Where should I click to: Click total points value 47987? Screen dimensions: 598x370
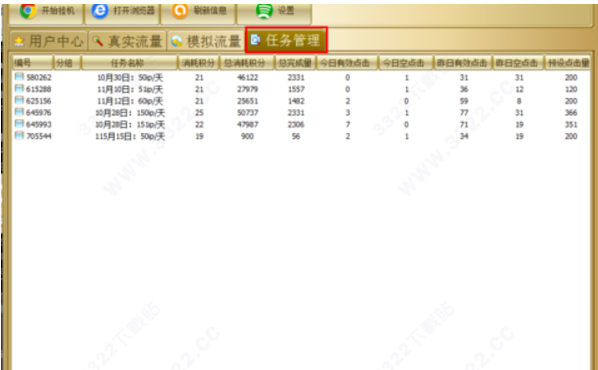click(248, 125)
